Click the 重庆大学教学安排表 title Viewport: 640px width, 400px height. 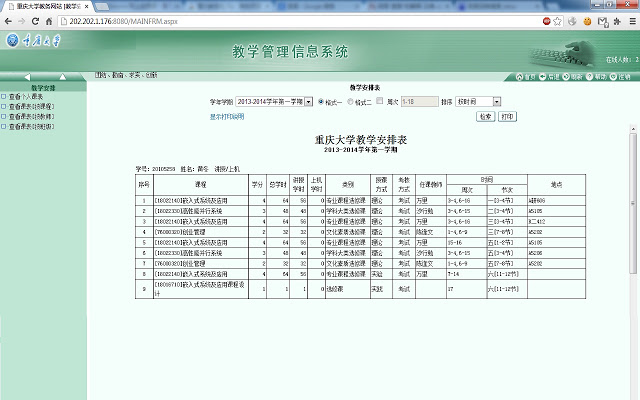[x=361, y=140]
